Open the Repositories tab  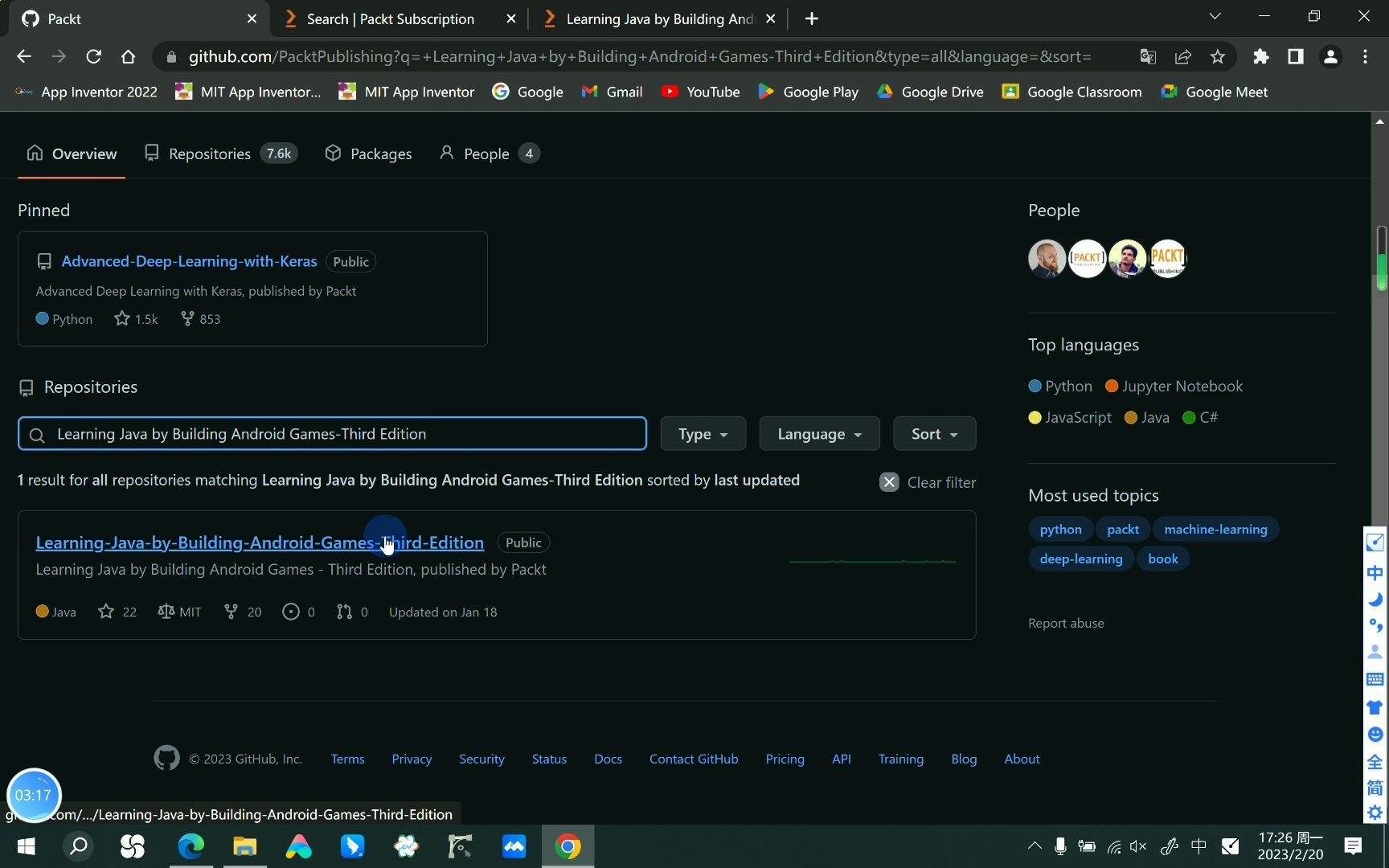220,154
